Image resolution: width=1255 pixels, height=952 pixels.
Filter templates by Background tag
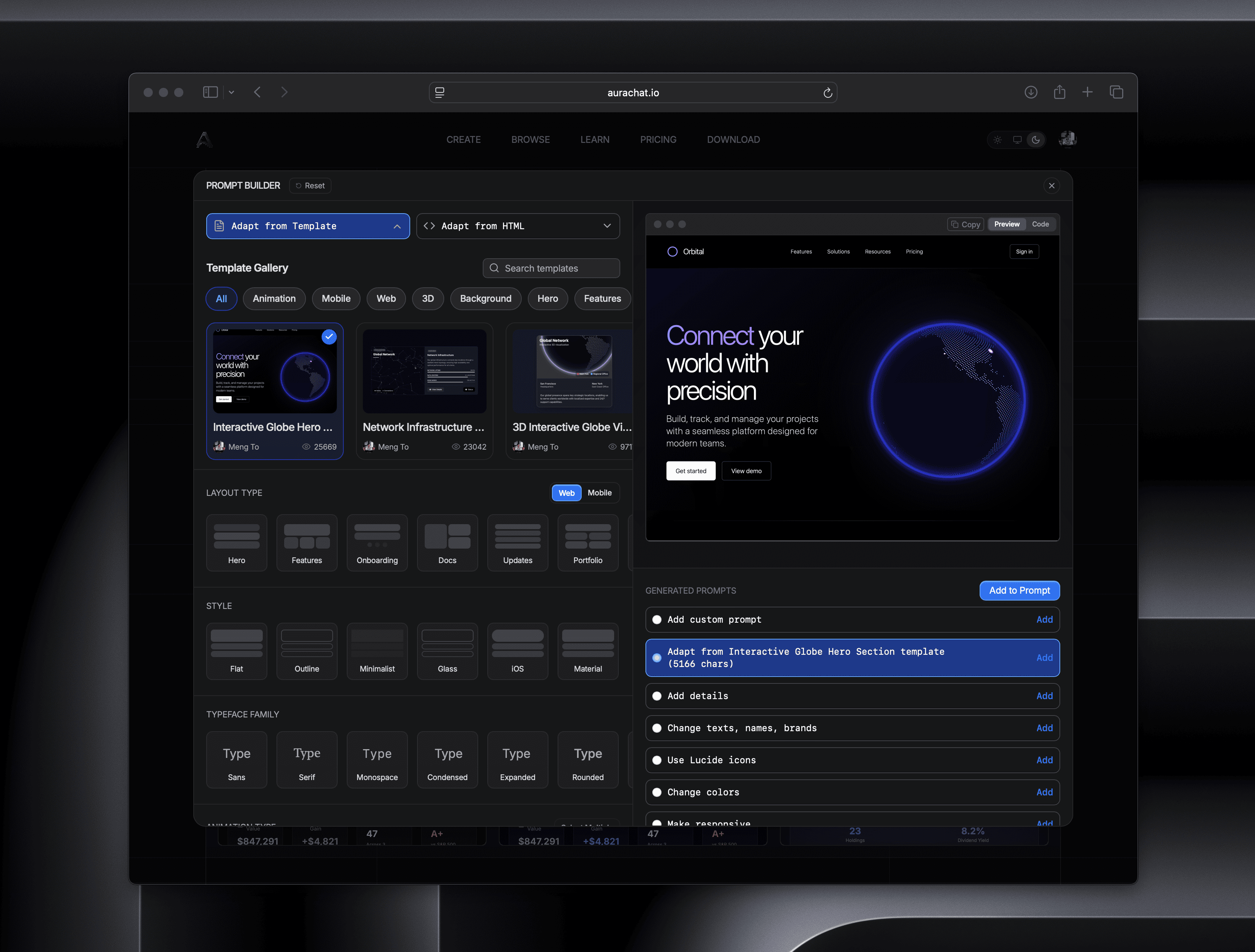point(486,298)
